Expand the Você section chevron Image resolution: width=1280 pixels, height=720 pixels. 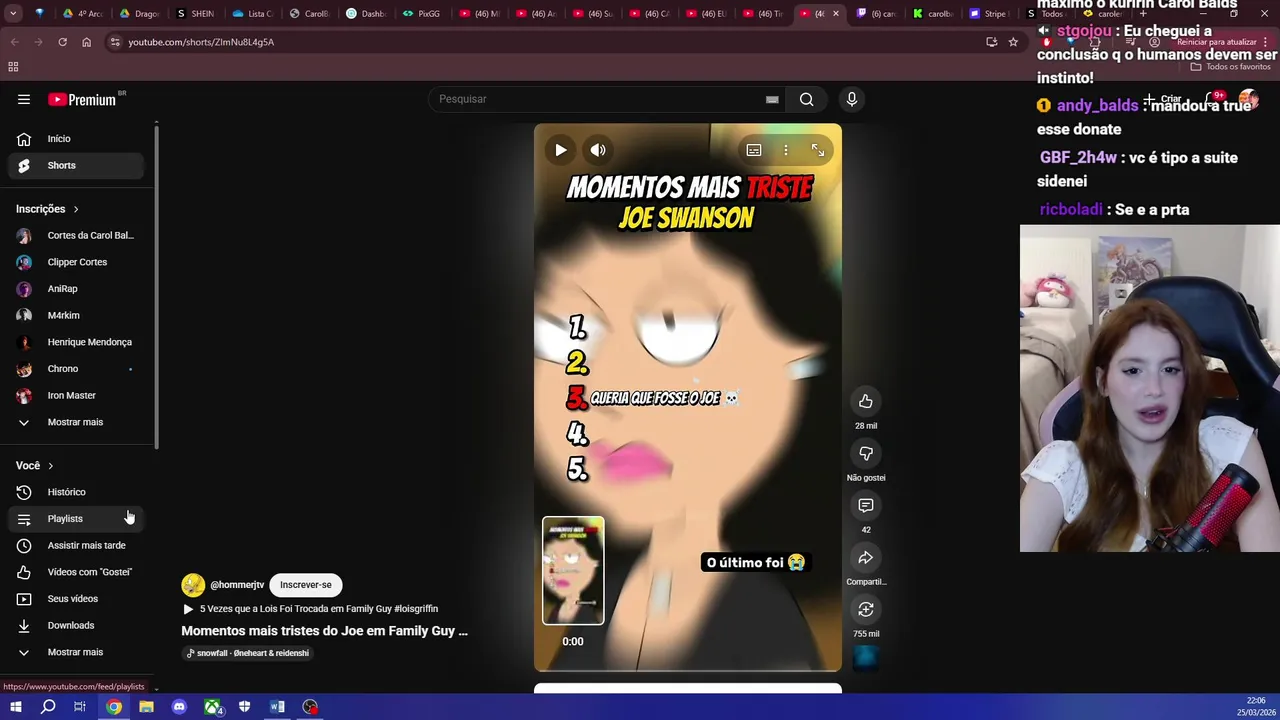point(51,466)
